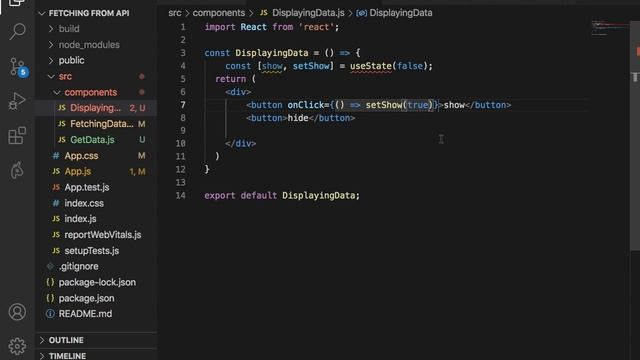
Task: Click the symbol icon before DisplayingData breadcrumb
Action: (x=361, y=13)
